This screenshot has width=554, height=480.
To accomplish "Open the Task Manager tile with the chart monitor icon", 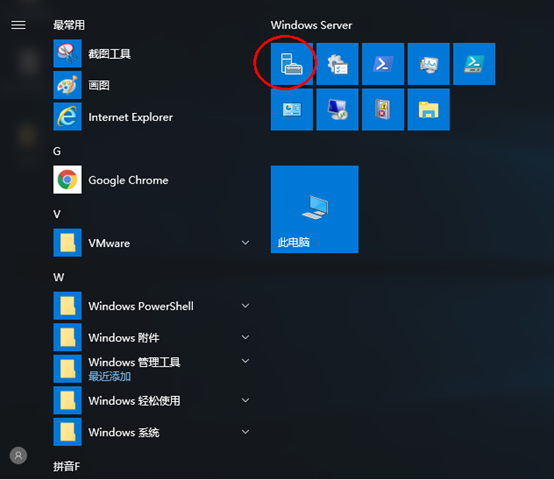I will pos(429,64).
